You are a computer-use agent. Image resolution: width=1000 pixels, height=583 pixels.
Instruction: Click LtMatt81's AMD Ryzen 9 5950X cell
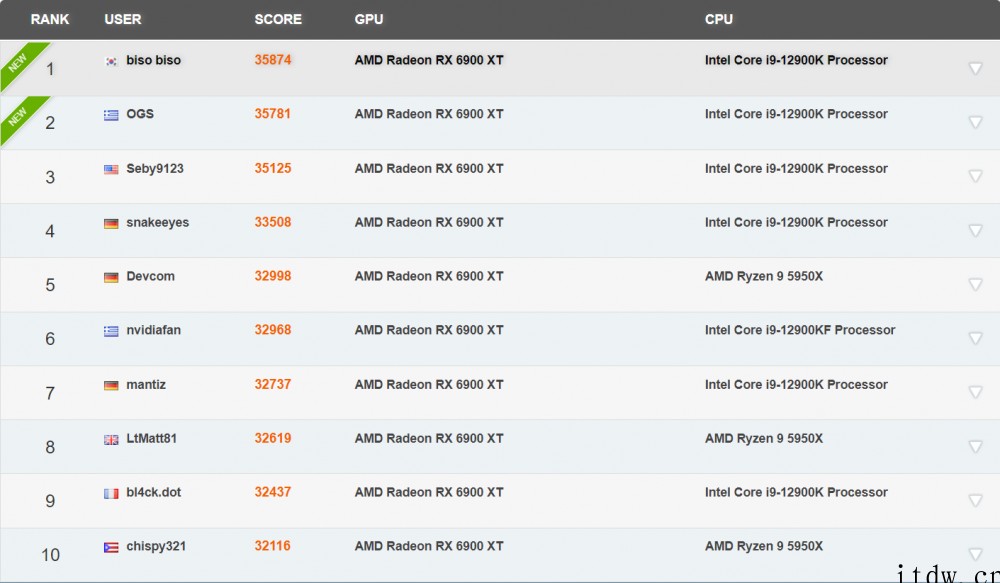pyautogui.click(x=764, y=438)
